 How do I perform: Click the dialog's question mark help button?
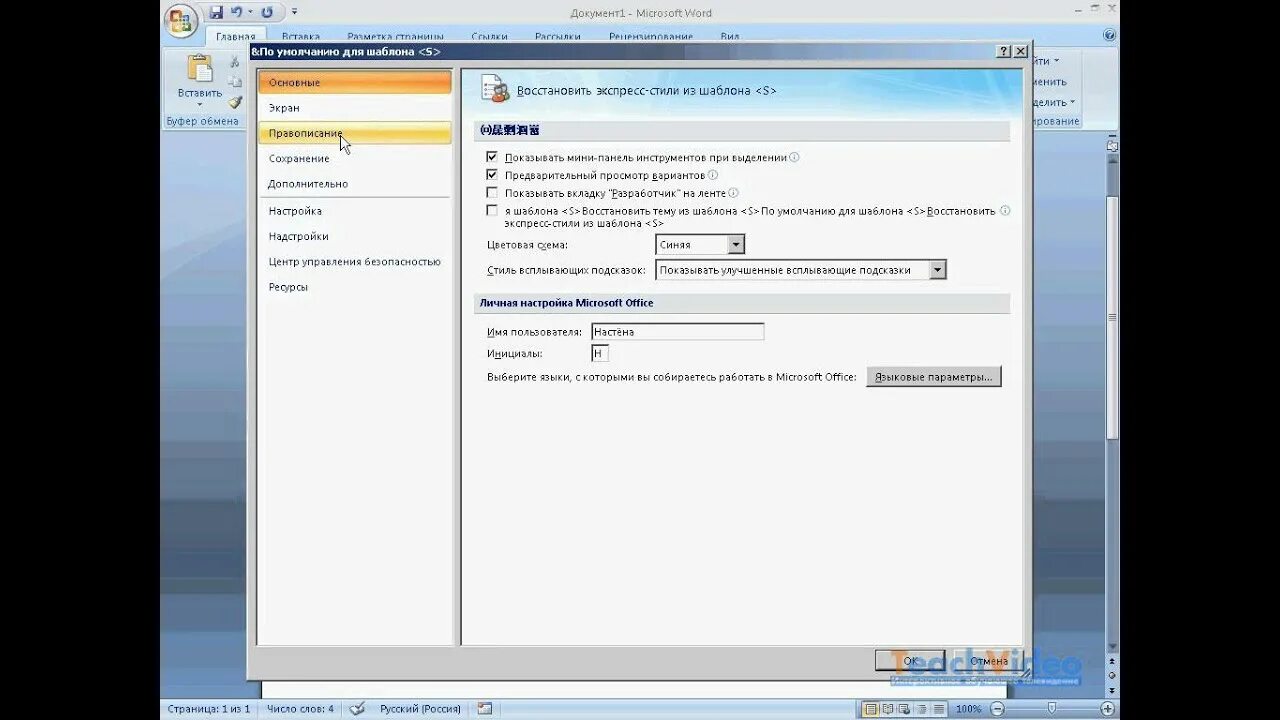click(x=1003, y=51)
